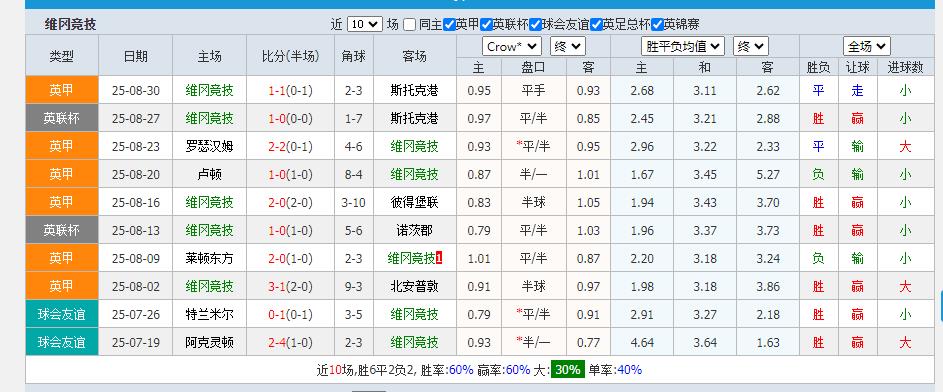Click the red card badge beside 维冈竞技 on 25-08-09
This screenshot has height=392, width=943.
(440, 259)
